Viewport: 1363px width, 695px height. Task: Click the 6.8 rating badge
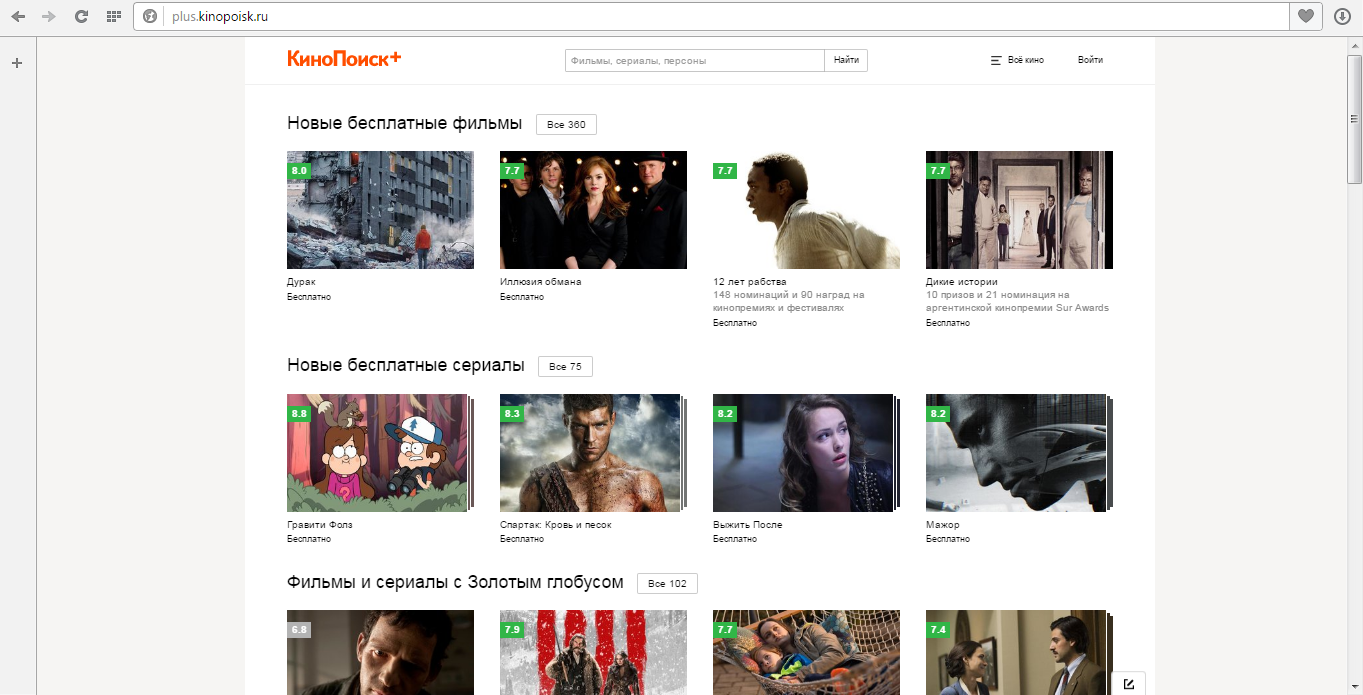[299, 630]
